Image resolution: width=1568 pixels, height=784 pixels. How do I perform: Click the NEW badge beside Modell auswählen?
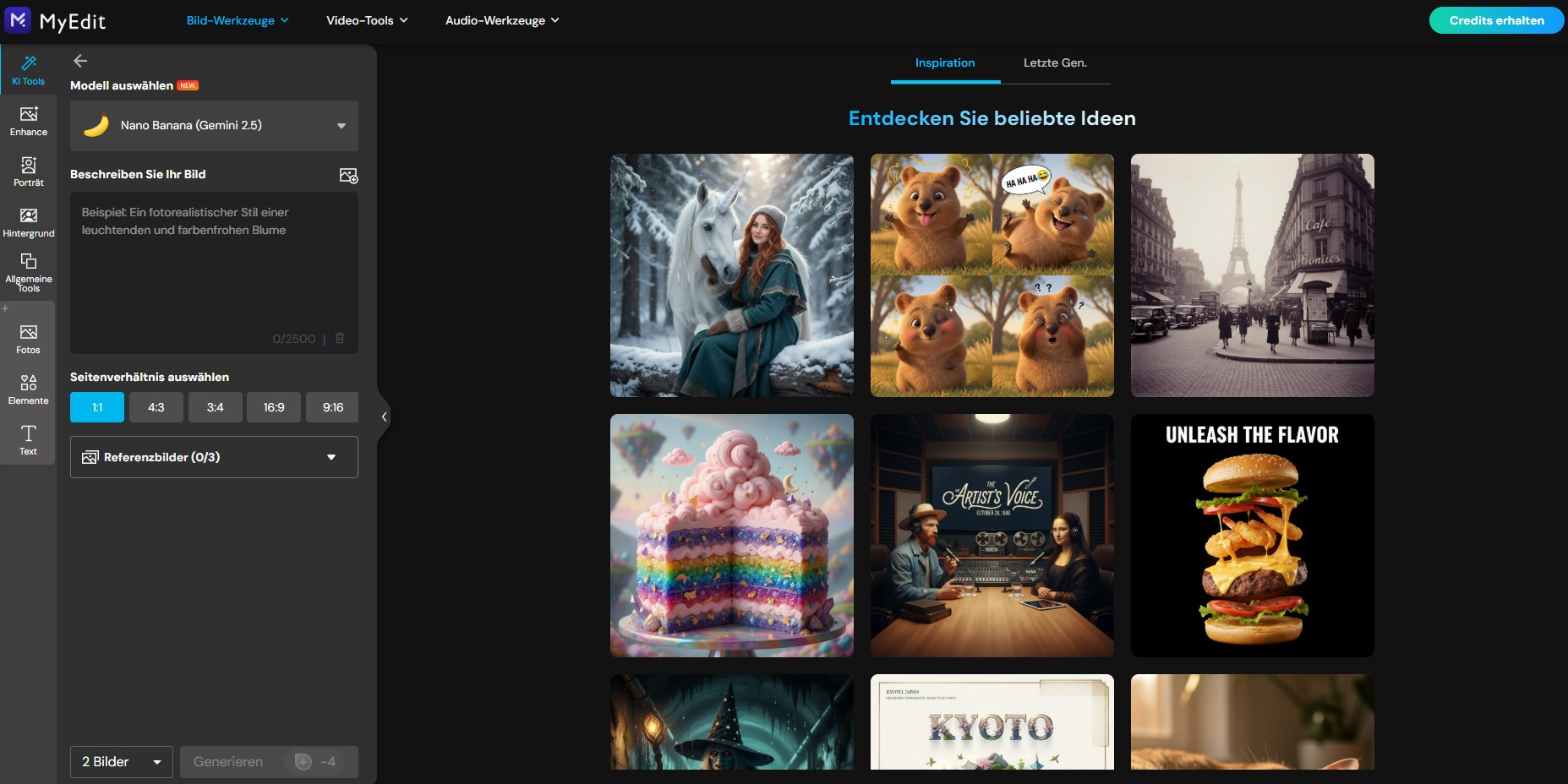(188, 85)
